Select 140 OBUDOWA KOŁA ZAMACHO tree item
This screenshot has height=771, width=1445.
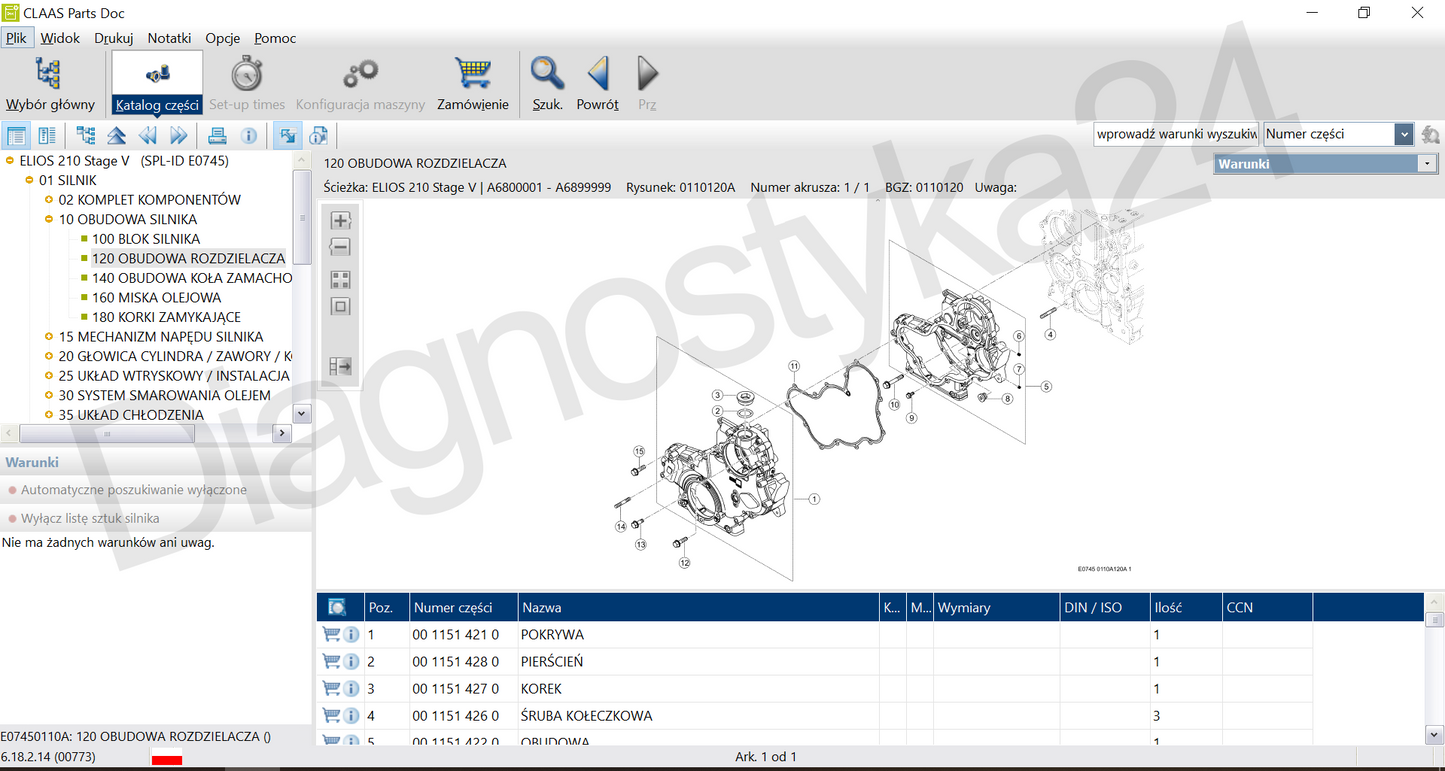coord(192,278)
